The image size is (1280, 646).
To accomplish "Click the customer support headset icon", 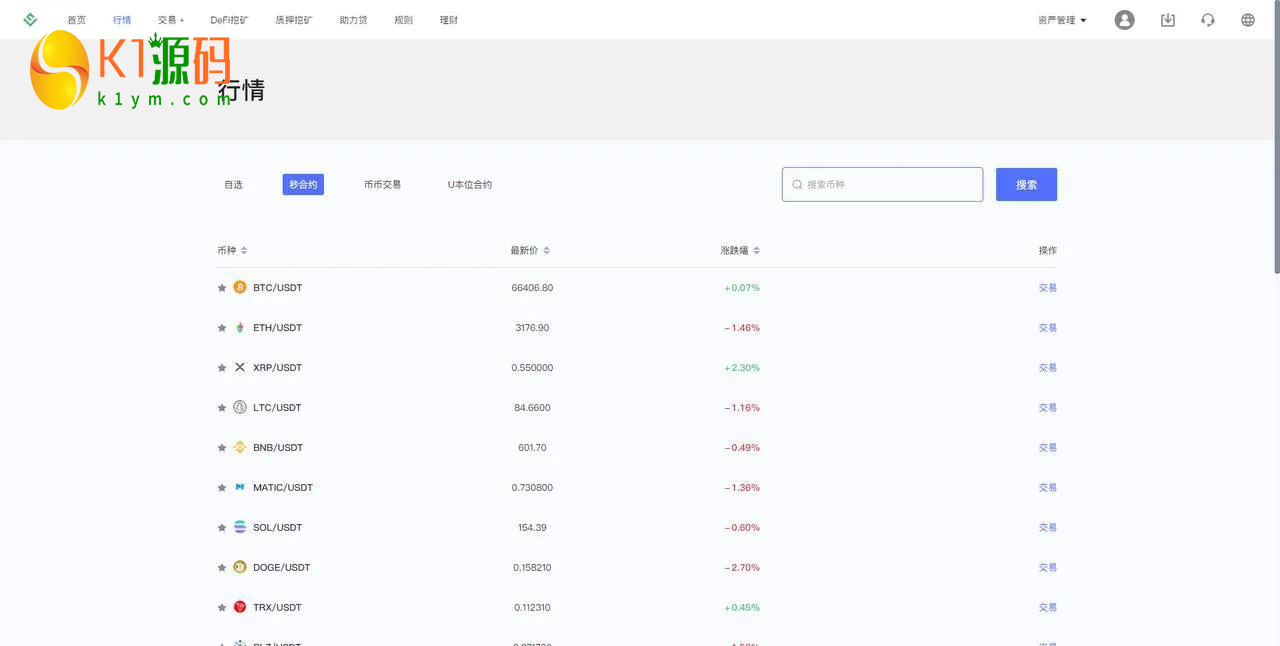I will pyautogui.click(x=1207, y=20).
